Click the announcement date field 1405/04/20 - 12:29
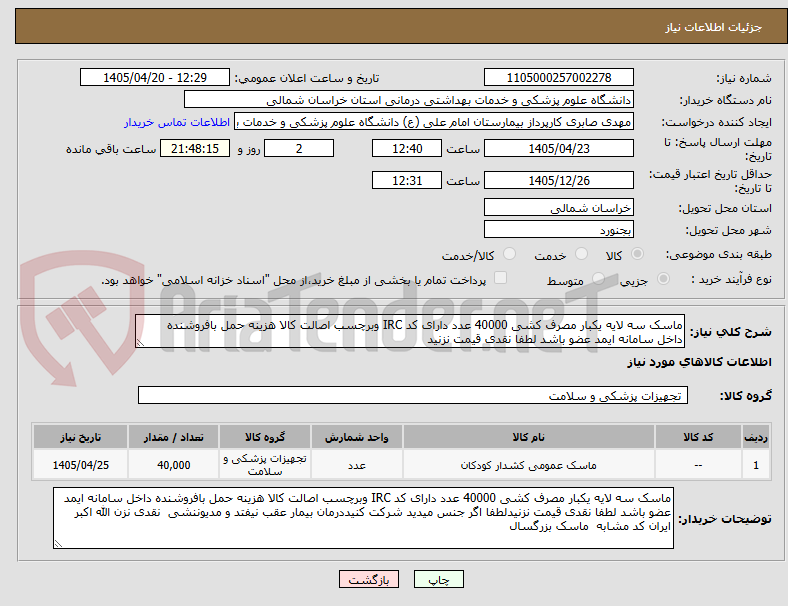This screenshot has height=606, width=788. tap(155, 77)
